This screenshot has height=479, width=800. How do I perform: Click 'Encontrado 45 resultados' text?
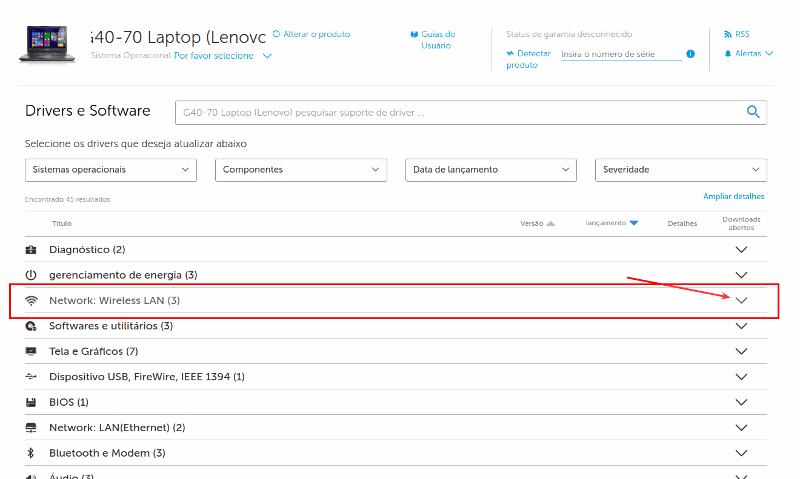click(x=67, y=199)
